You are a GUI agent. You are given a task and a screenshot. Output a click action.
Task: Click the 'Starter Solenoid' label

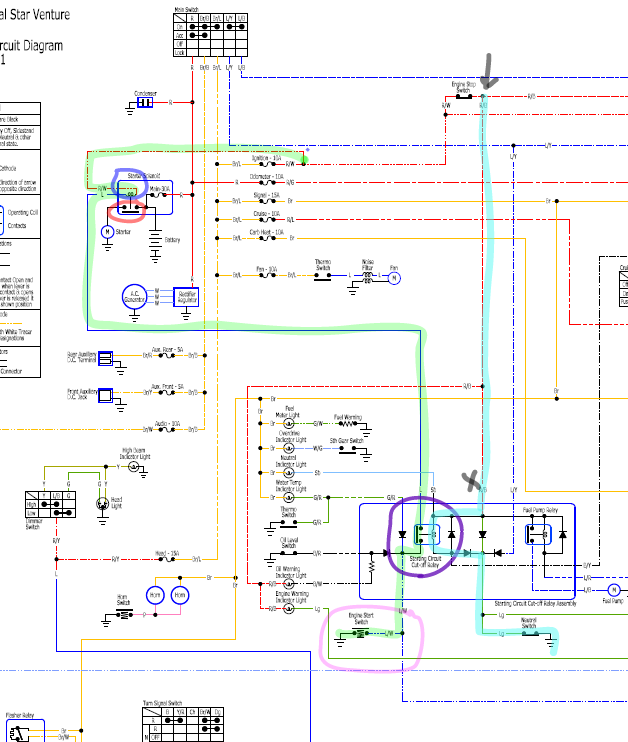(x=144, y=176)
